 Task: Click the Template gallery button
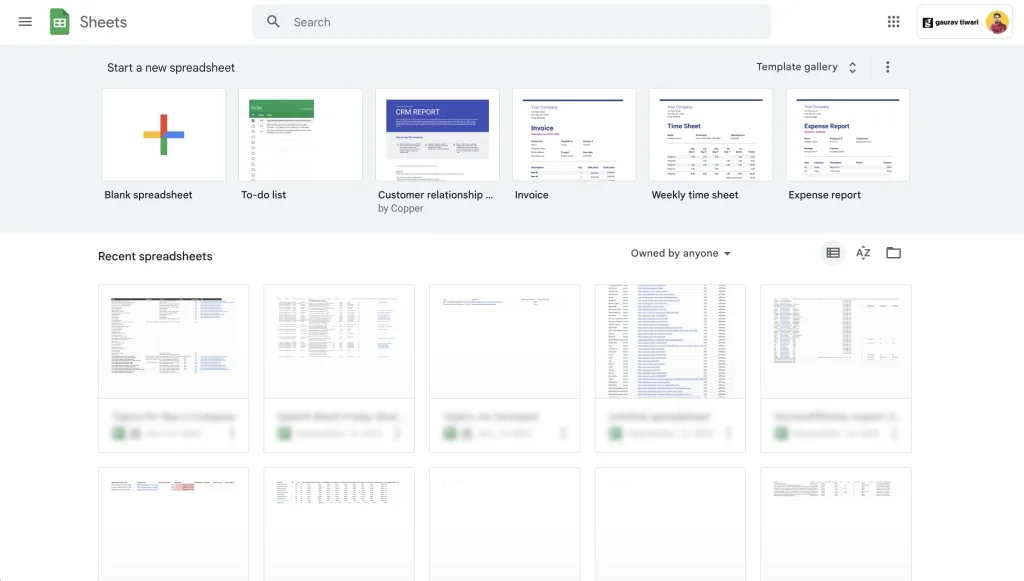[799, 66]
